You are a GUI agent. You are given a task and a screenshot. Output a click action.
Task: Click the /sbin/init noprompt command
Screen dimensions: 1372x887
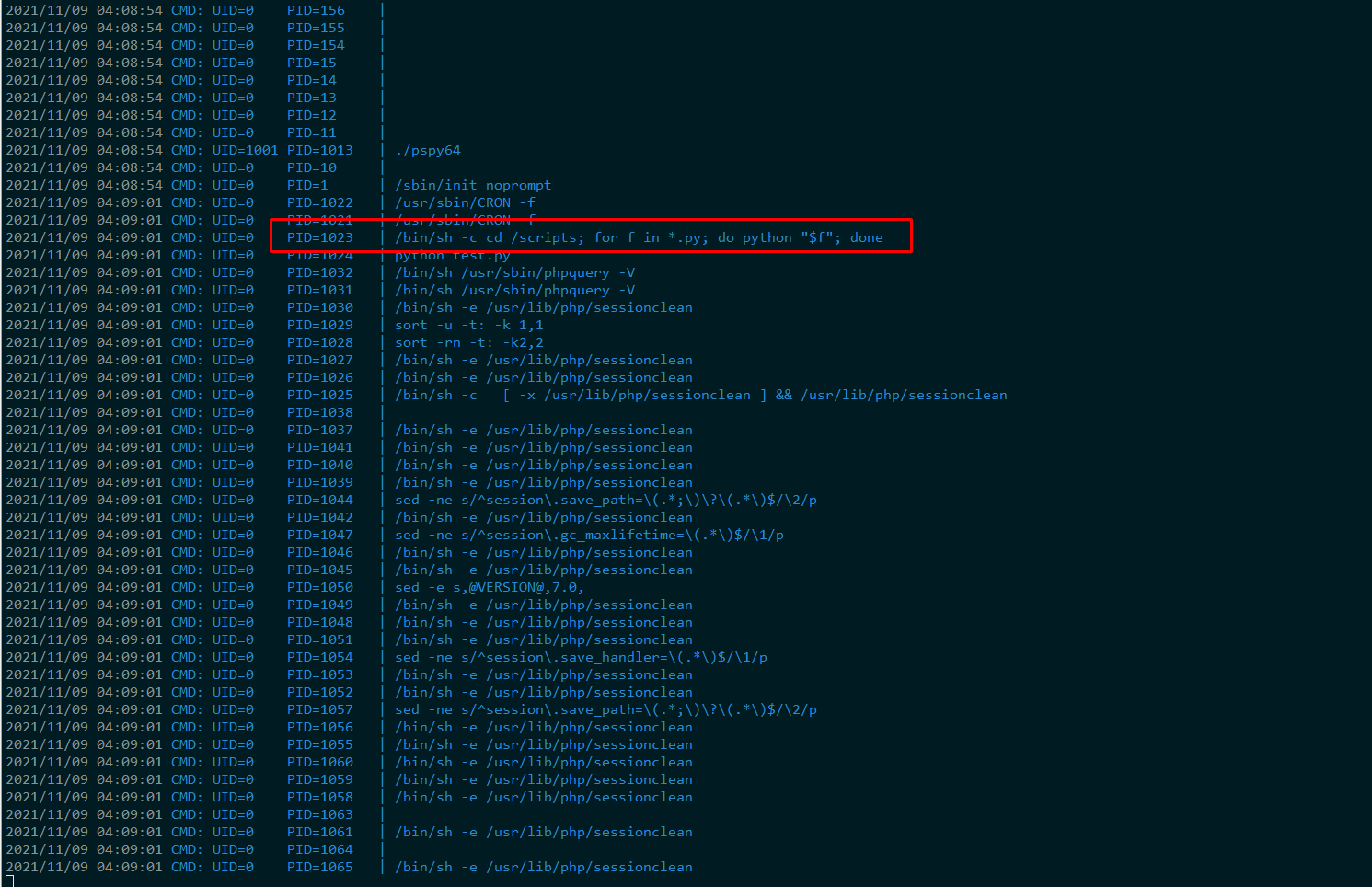[472, 185]
